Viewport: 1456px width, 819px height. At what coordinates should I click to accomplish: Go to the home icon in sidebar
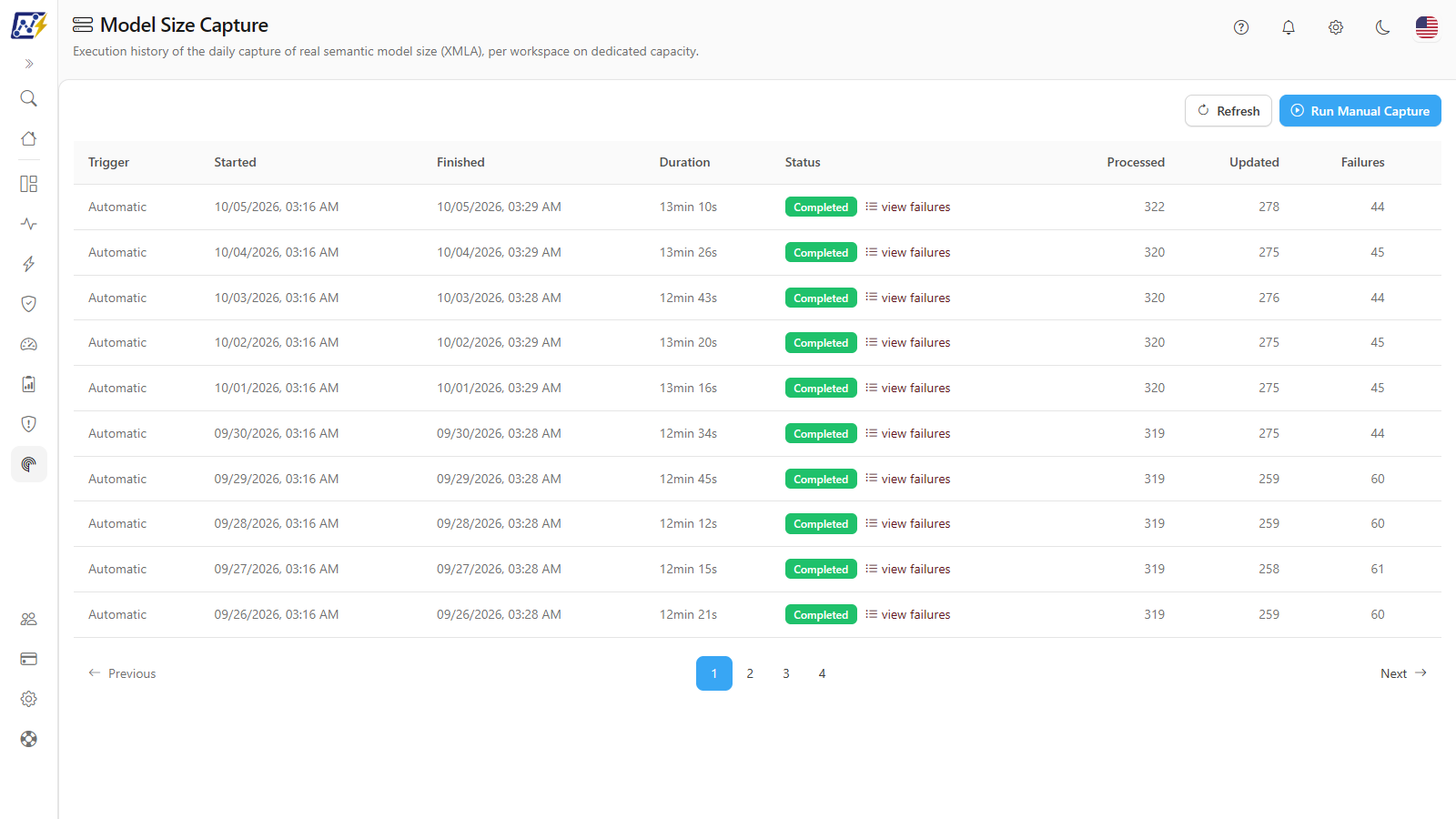pyautogui.click(x=29, y=138)
